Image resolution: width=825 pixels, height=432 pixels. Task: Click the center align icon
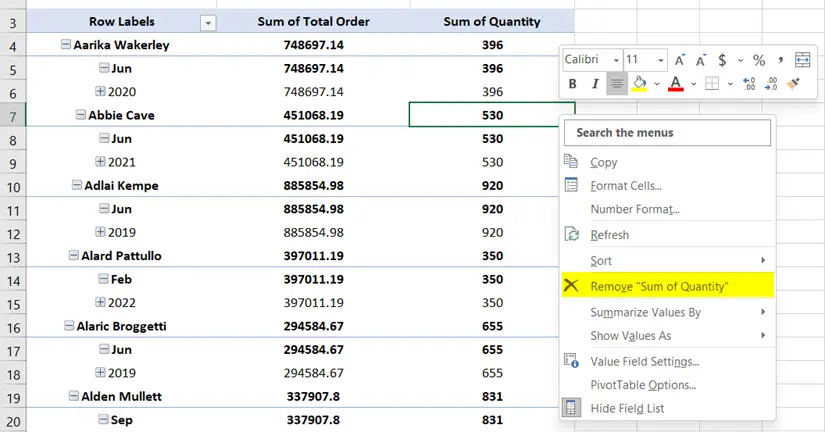coord(617,84)
